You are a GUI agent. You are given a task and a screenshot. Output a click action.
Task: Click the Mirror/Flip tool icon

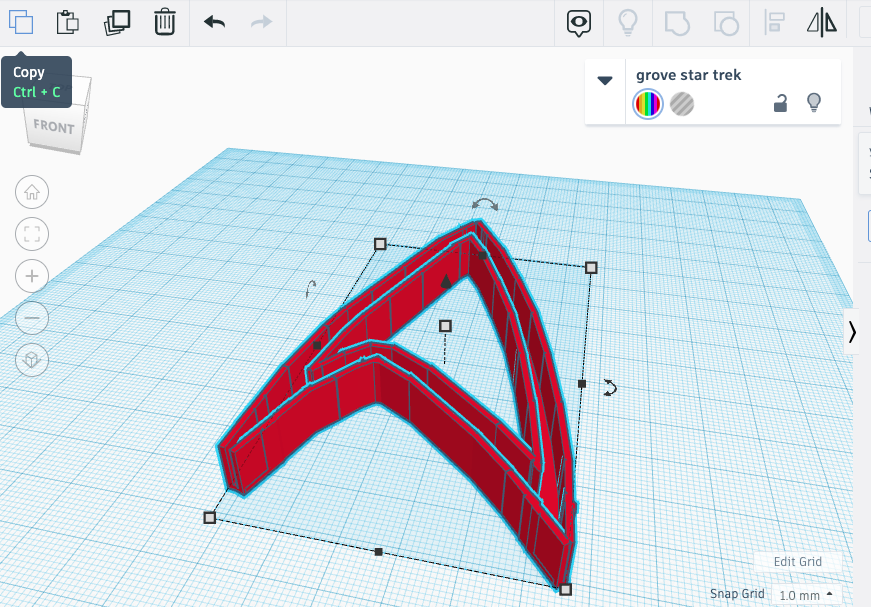[x=822, y=23]
